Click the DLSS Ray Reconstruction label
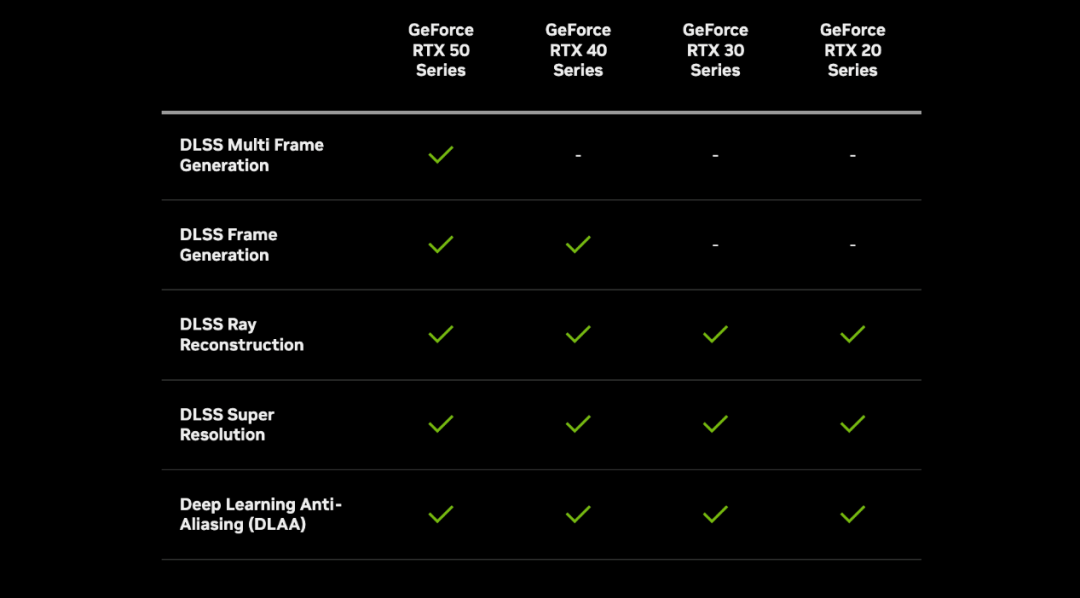This screenshot has height=598, width=1080. tap(241, 334)
